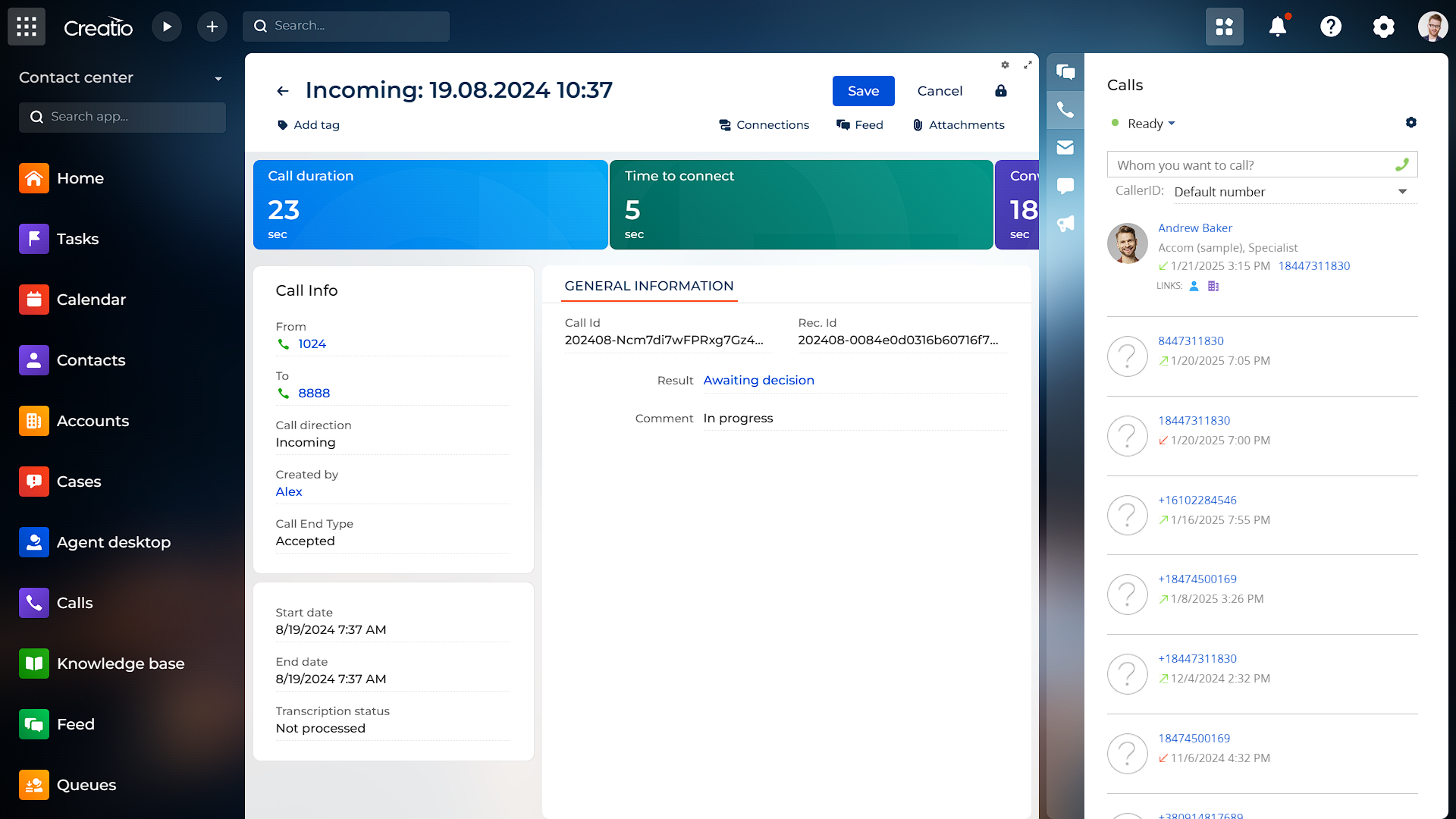1456x819 pixels.
Task: Click the 8447311830 call number
Action: [1191, 341]
